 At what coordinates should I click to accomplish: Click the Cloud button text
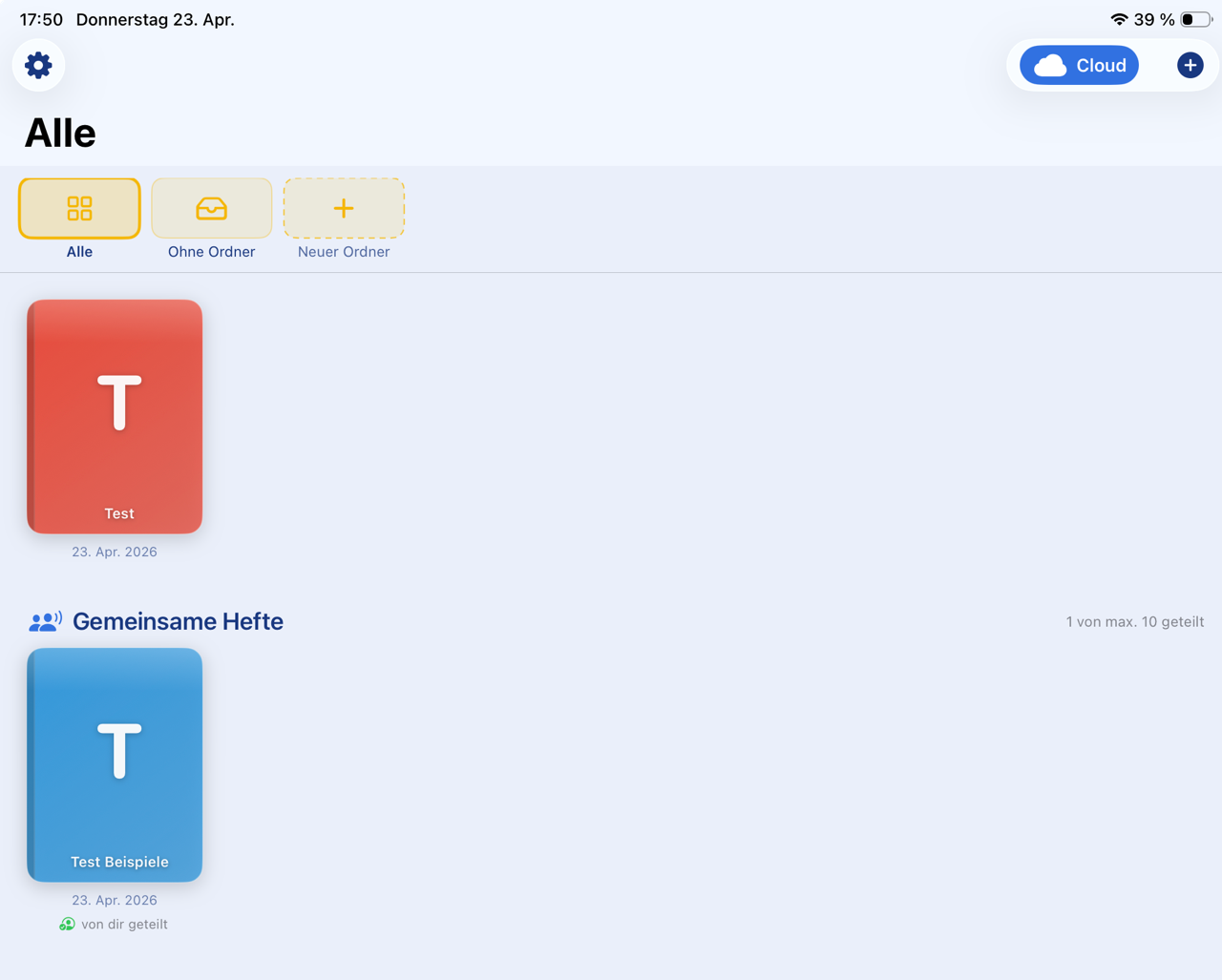1101,65
